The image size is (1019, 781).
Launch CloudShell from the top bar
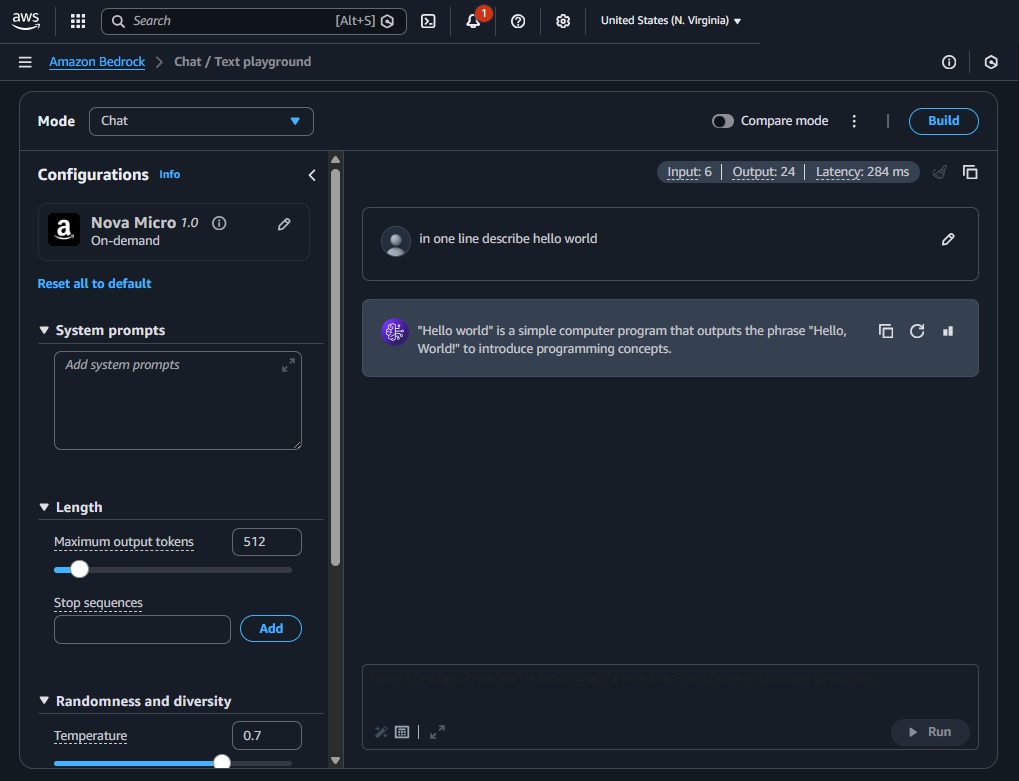click(x=428, y=21)
